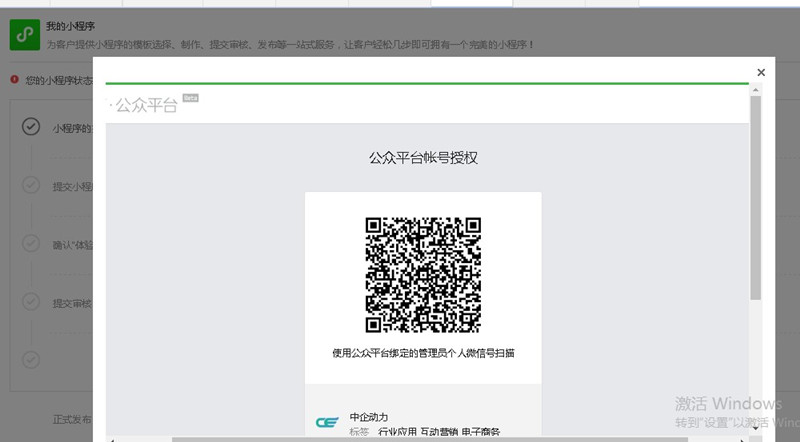
Task: Click the Beta badge next to 公众平台
Action: [190, 98]
